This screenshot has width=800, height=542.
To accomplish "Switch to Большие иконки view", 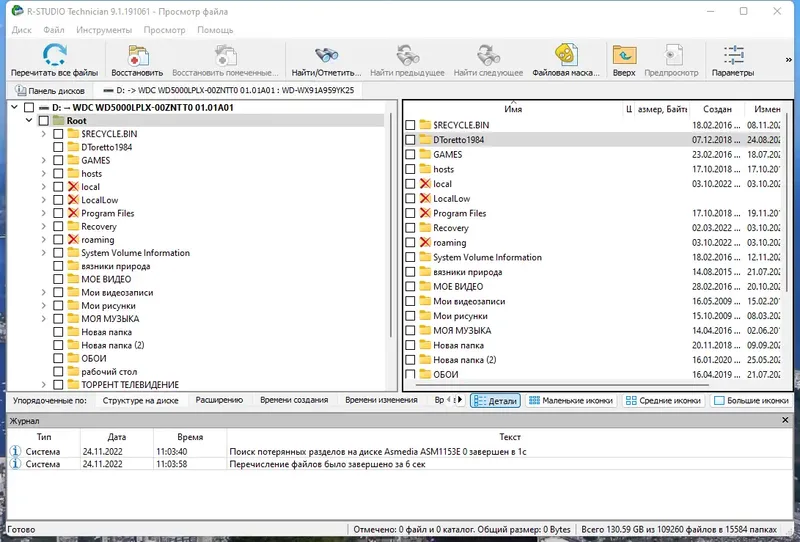I will [751, 401].
